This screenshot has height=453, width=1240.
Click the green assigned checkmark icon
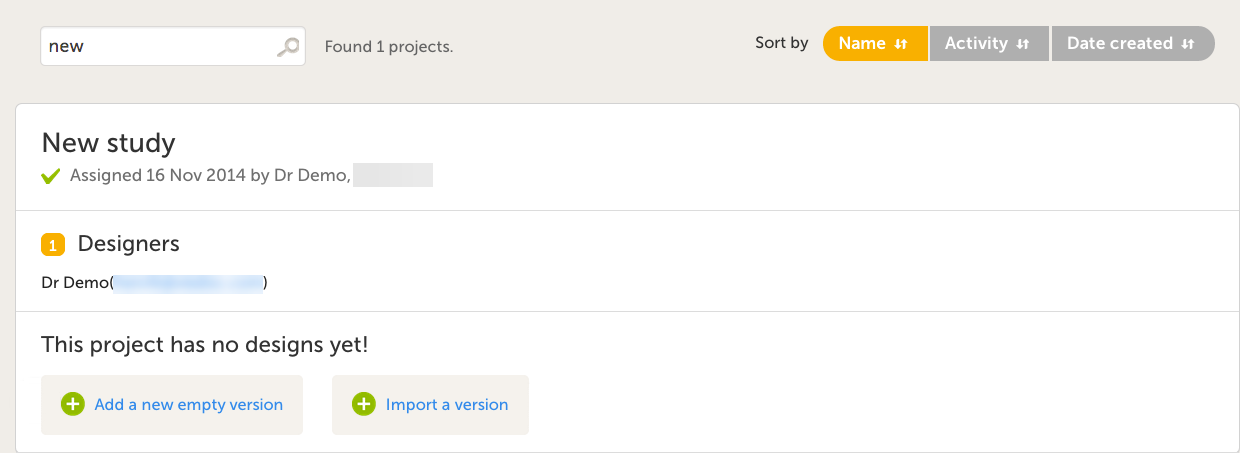tap(51, 177)
